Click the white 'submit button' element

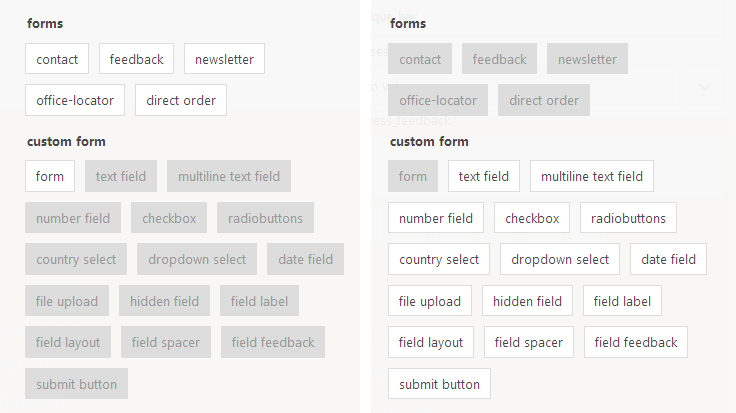coord(439,384)
